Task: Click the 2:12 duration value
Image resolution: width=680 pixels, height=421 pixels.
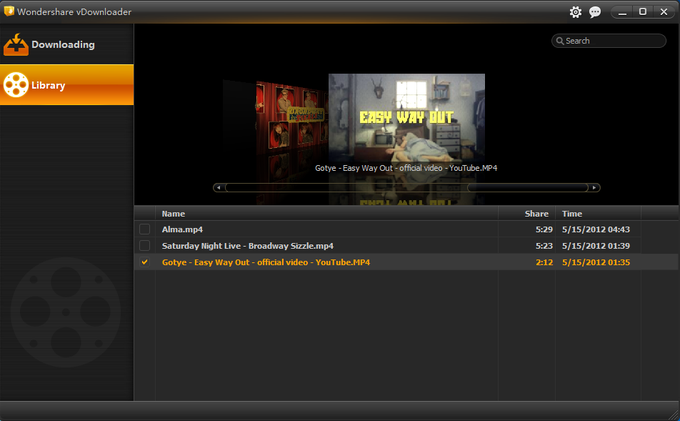Action: (544, 262)
